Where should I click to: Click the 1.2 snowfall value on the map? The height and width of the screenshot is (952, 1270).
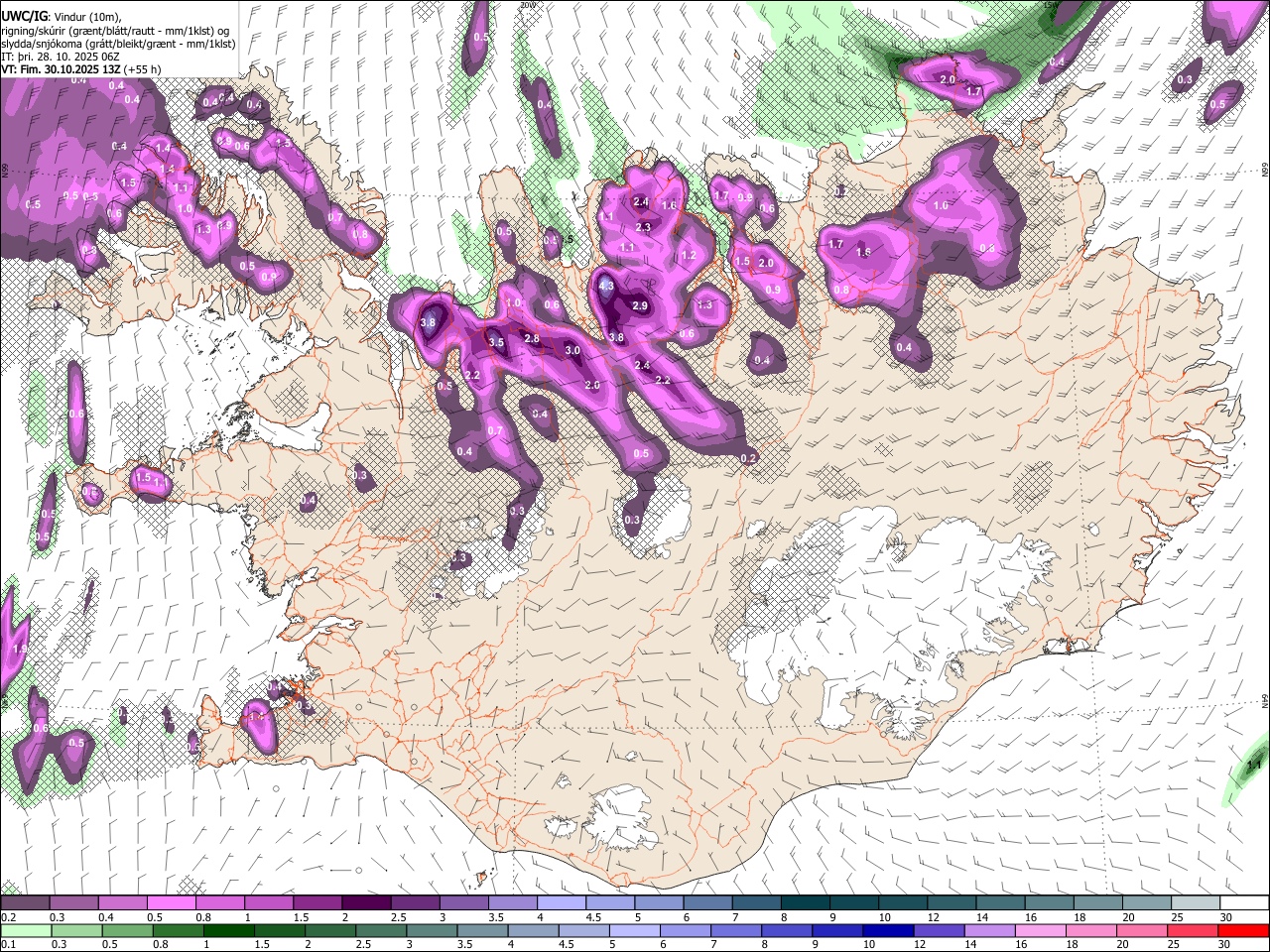point(689,255)
